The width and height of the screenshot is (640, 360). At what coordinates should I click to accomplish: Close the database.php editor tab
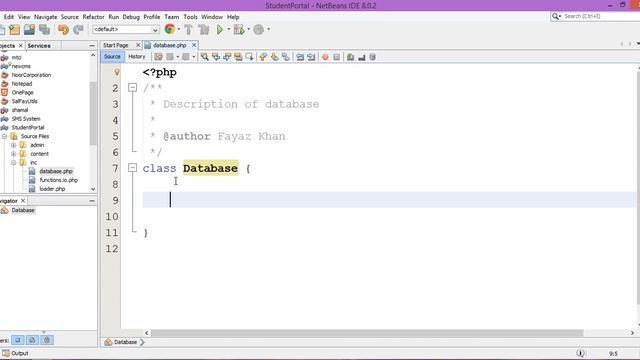(x=194, y=45)
